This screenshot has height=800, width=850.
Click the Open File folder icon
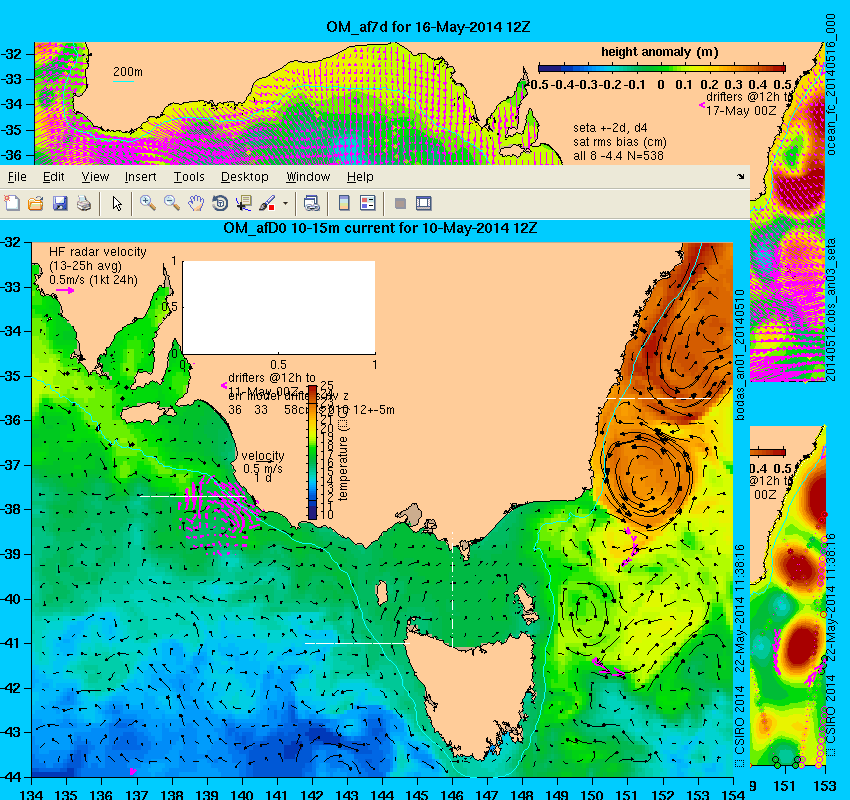pos(36,203)
